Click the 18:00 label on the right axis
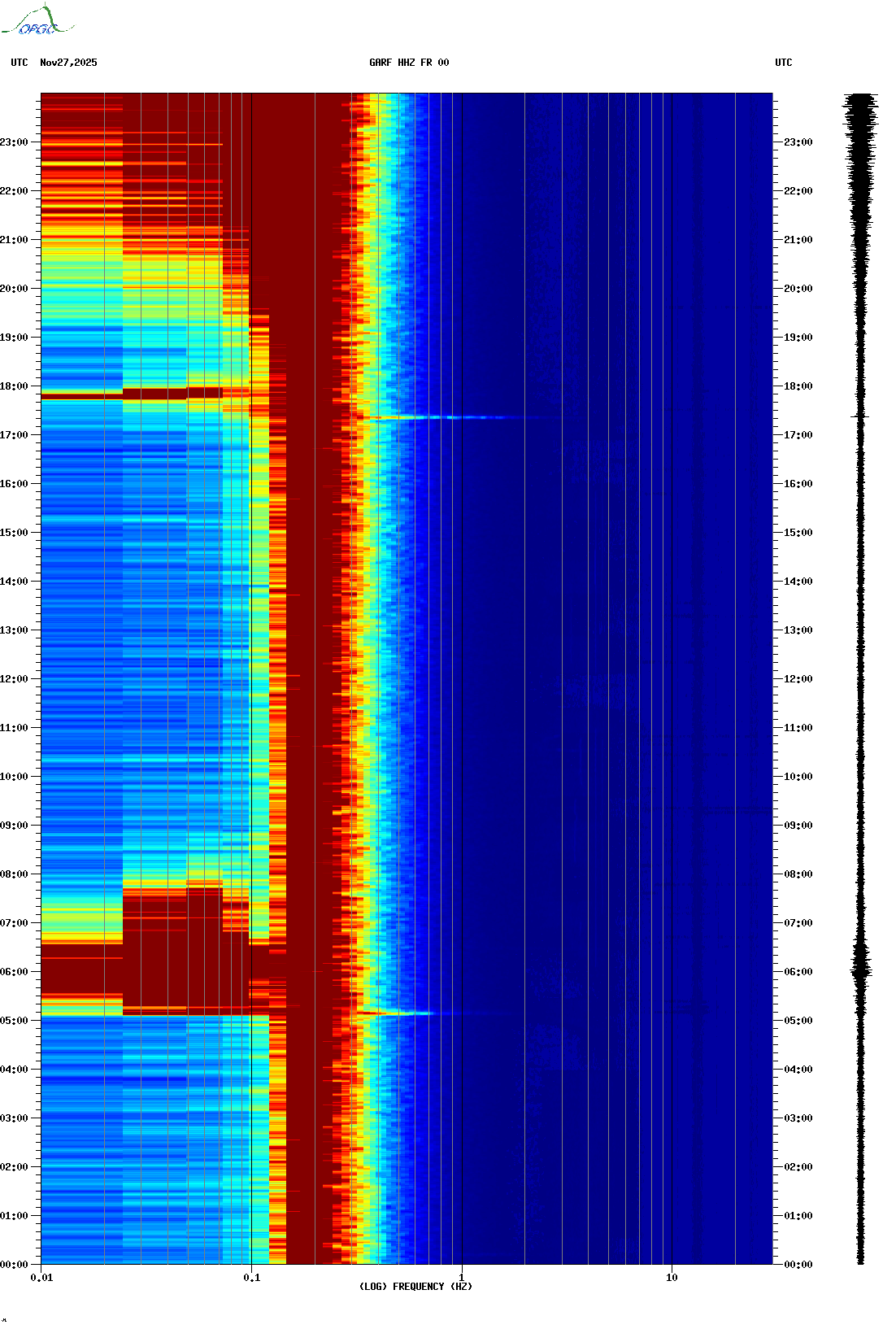Image resolution: width=896 pixels, height=1329 pixels. [798, 386]
